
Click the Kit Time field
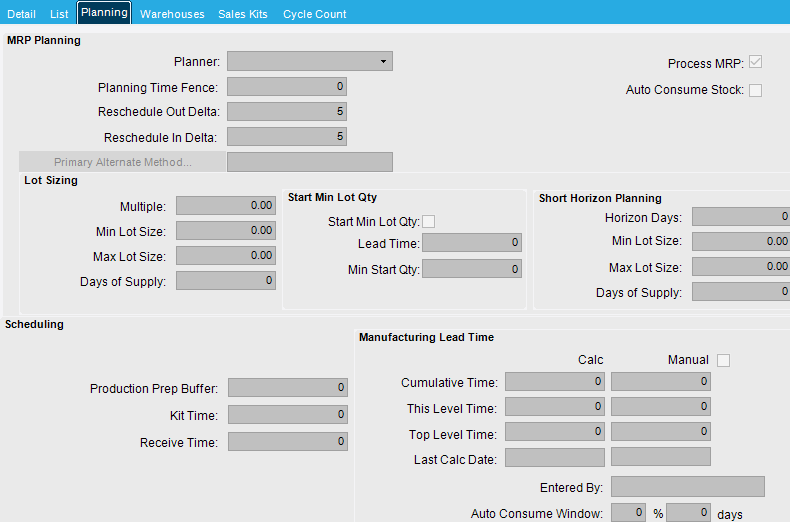(288, 415)
